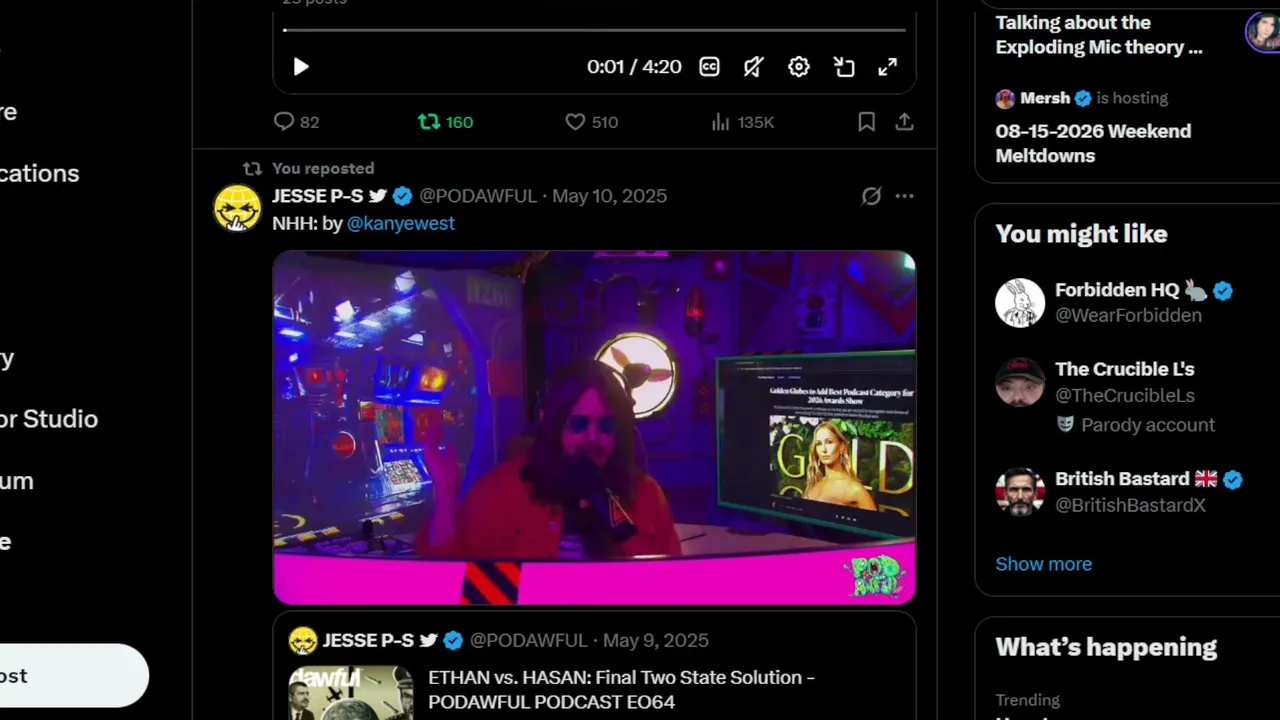Open the quoted post podcast thumbnail

click(x=351, y=693)
